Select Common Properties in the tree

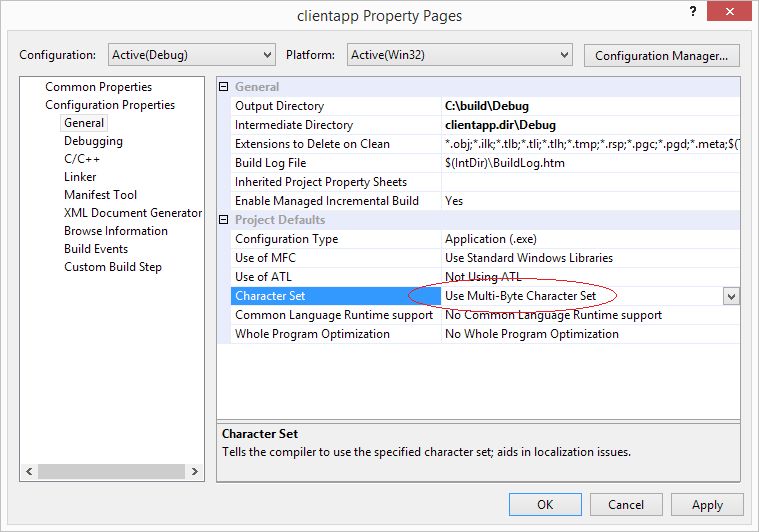(x=98, y=87)
